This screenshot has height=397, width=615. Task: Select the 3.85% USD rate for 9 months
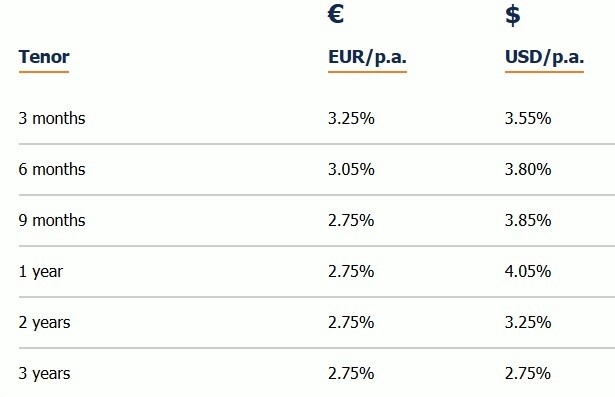coord(528,220)
